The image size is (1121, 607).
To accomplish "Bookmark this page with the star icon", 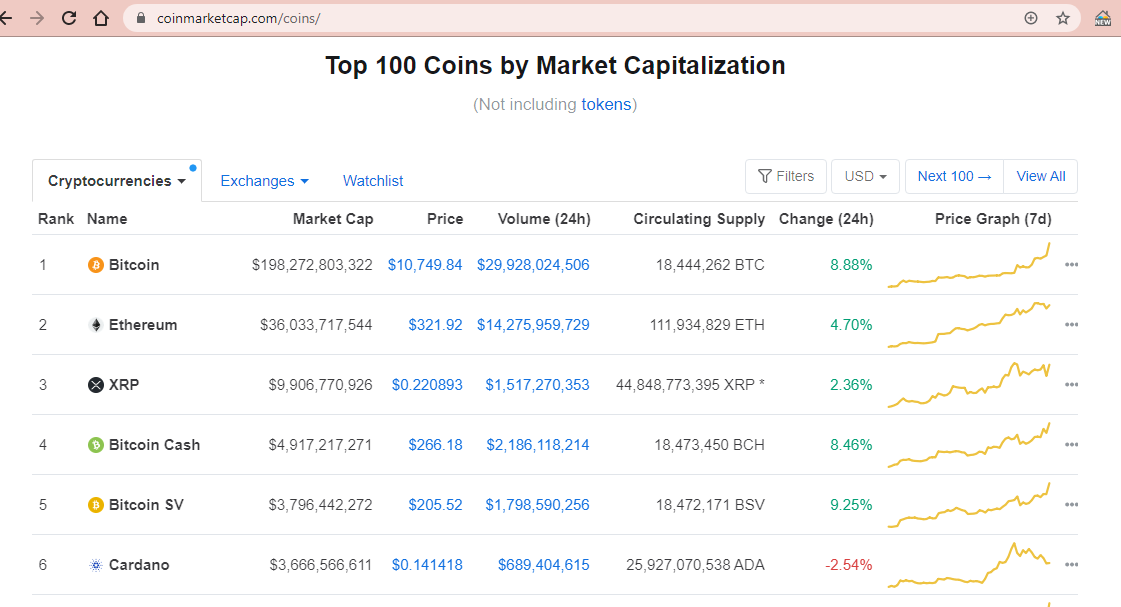I will 1063,18.
